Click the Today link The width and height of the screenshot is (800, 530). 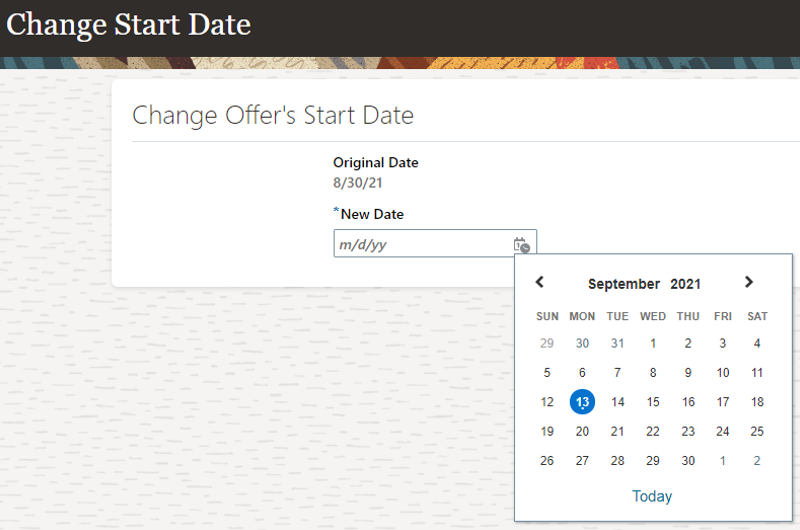pyautogui.click(x=652, y=496)
